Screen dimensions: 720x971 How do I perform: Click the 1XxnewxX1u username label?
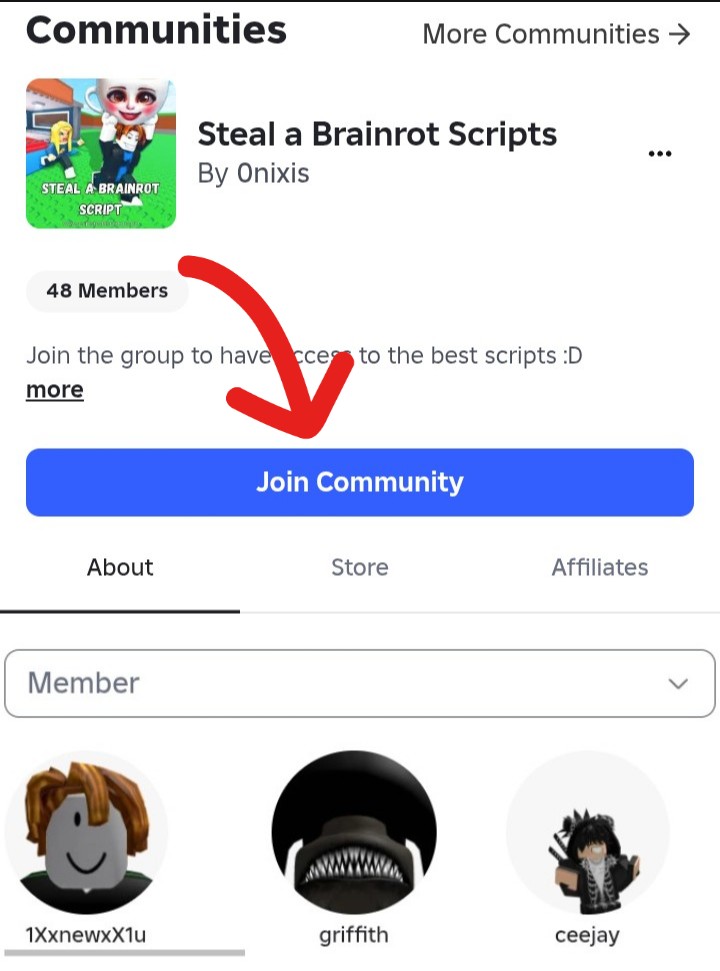[x=86, y=935]
